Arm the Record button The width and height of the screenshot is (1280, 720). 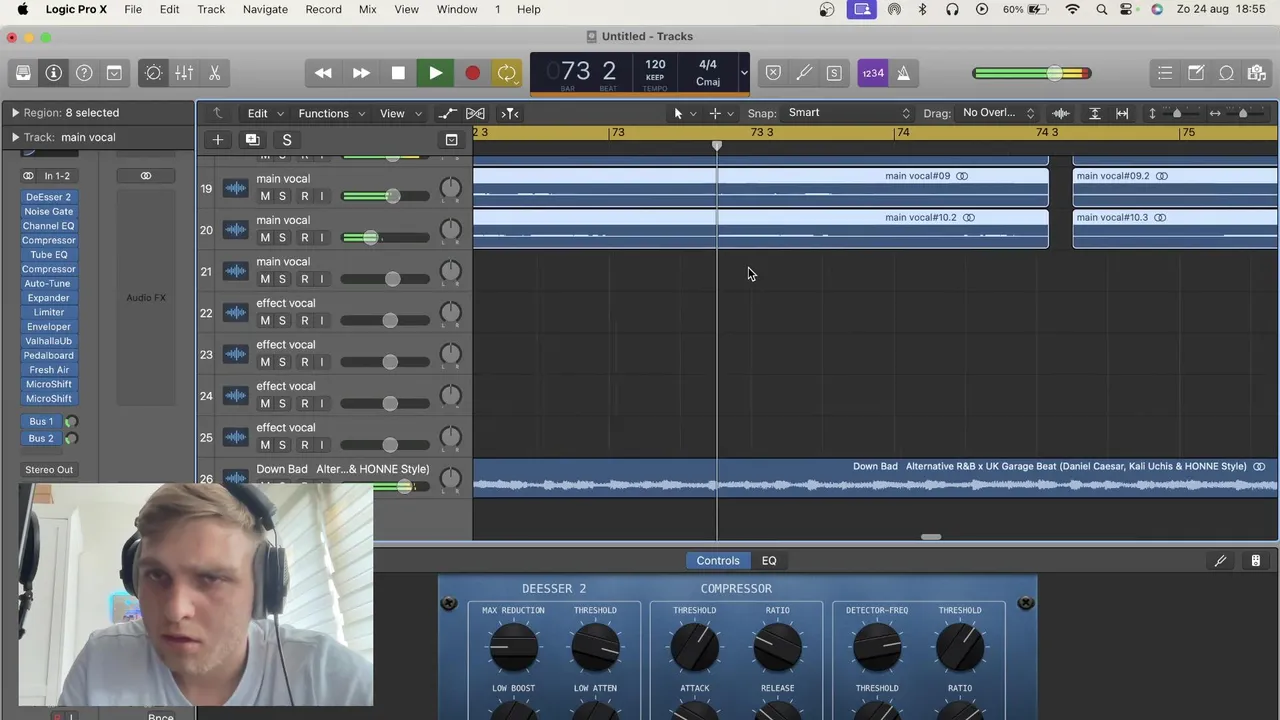click(x=472, y=73)
